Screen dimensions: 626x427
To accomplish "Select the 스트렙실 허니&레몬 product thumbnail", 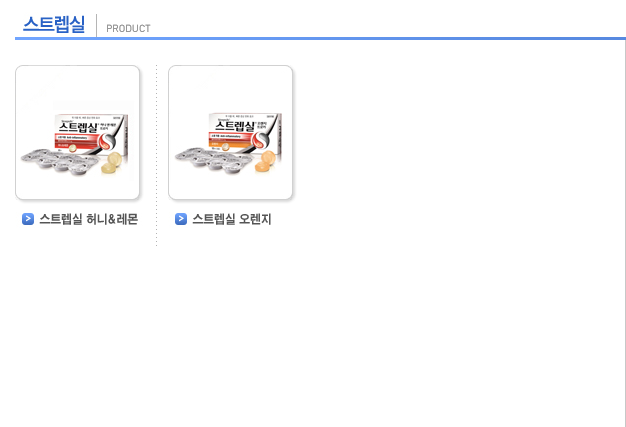I will pyautogui.click(x=77, y=132).
